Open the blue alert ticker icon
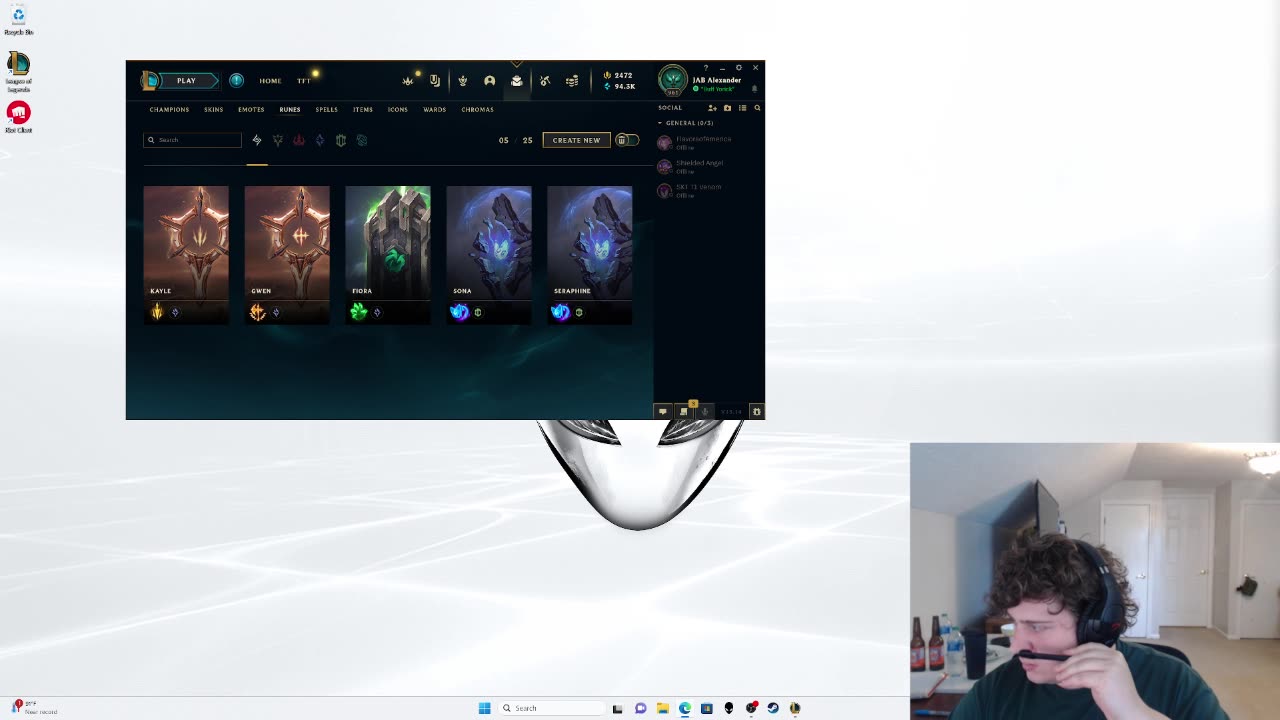Image resolution: width=1280 pixels, height=720 pixels. pyautogui.click(x=237, y=80)
